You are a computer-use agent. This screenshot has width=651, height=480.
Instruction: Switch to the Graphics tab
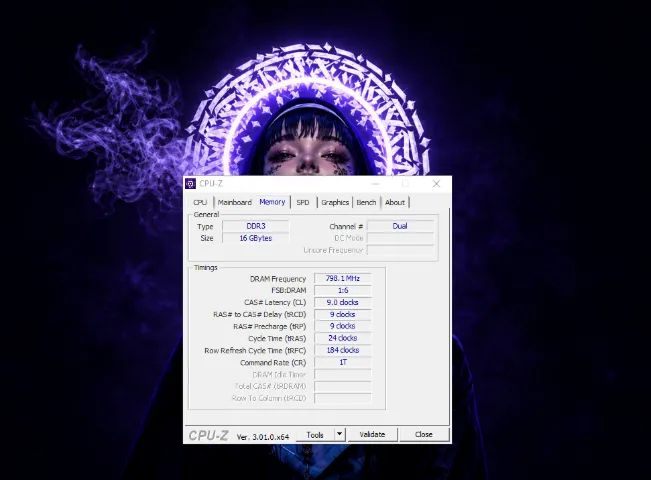coord(335,202)
